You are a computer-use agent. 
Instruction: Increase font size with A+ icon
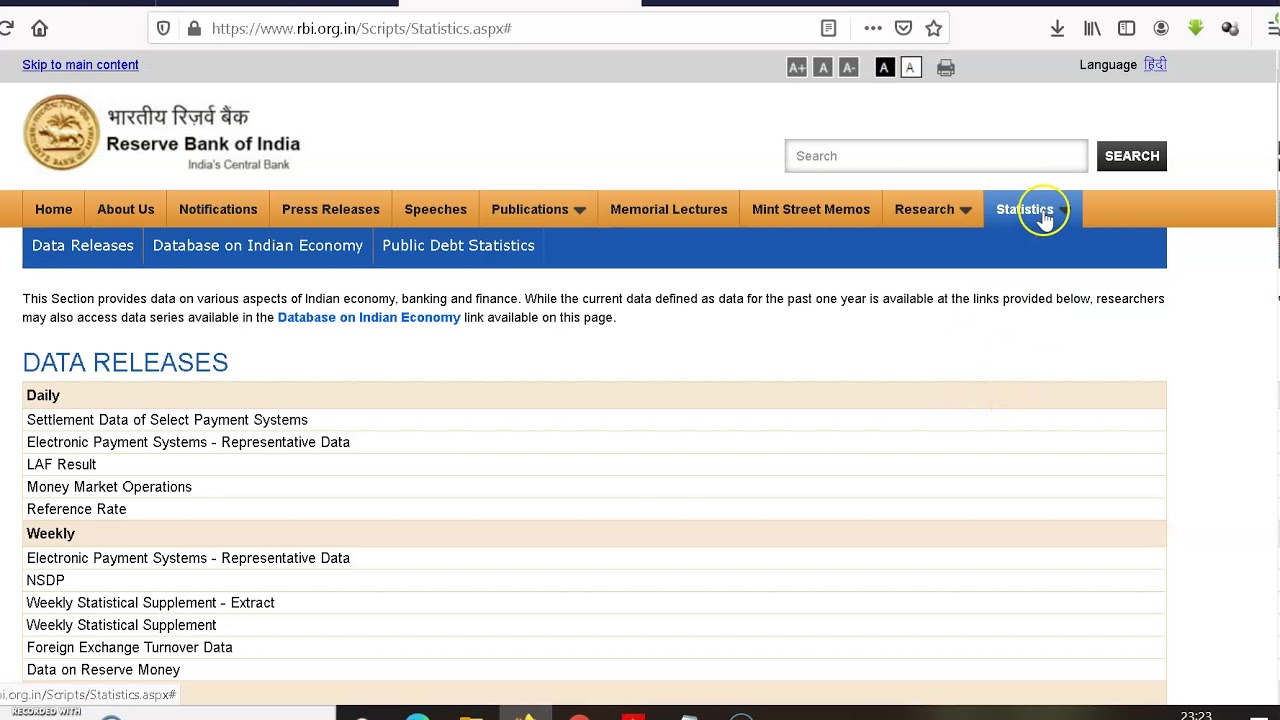797,67
